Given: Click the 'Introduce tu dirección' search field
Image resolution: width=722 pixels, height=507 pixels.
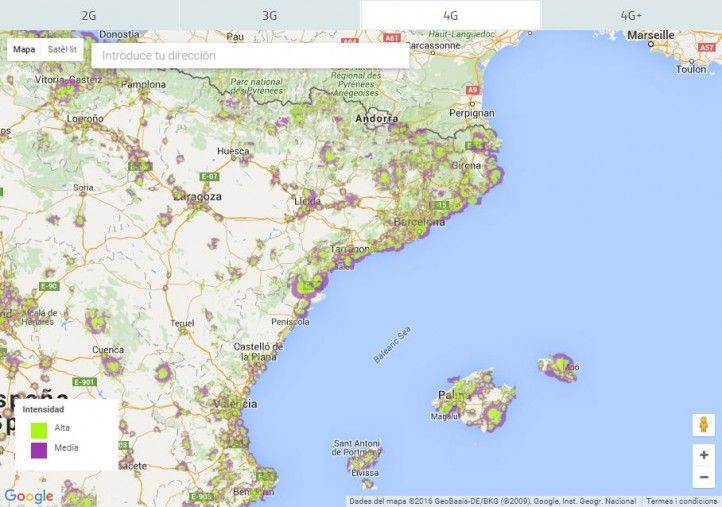Looking at the screenshot, I should 250,56.
